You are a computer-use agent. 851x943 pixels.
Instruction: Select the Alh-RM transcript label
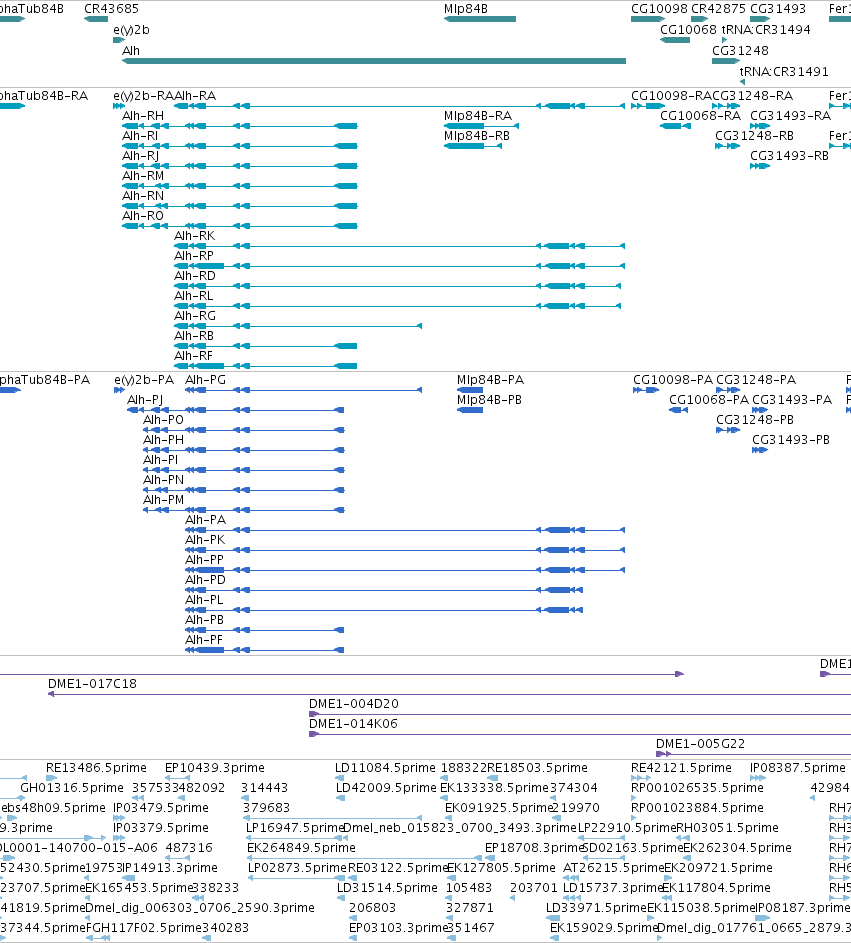(143, 176)
